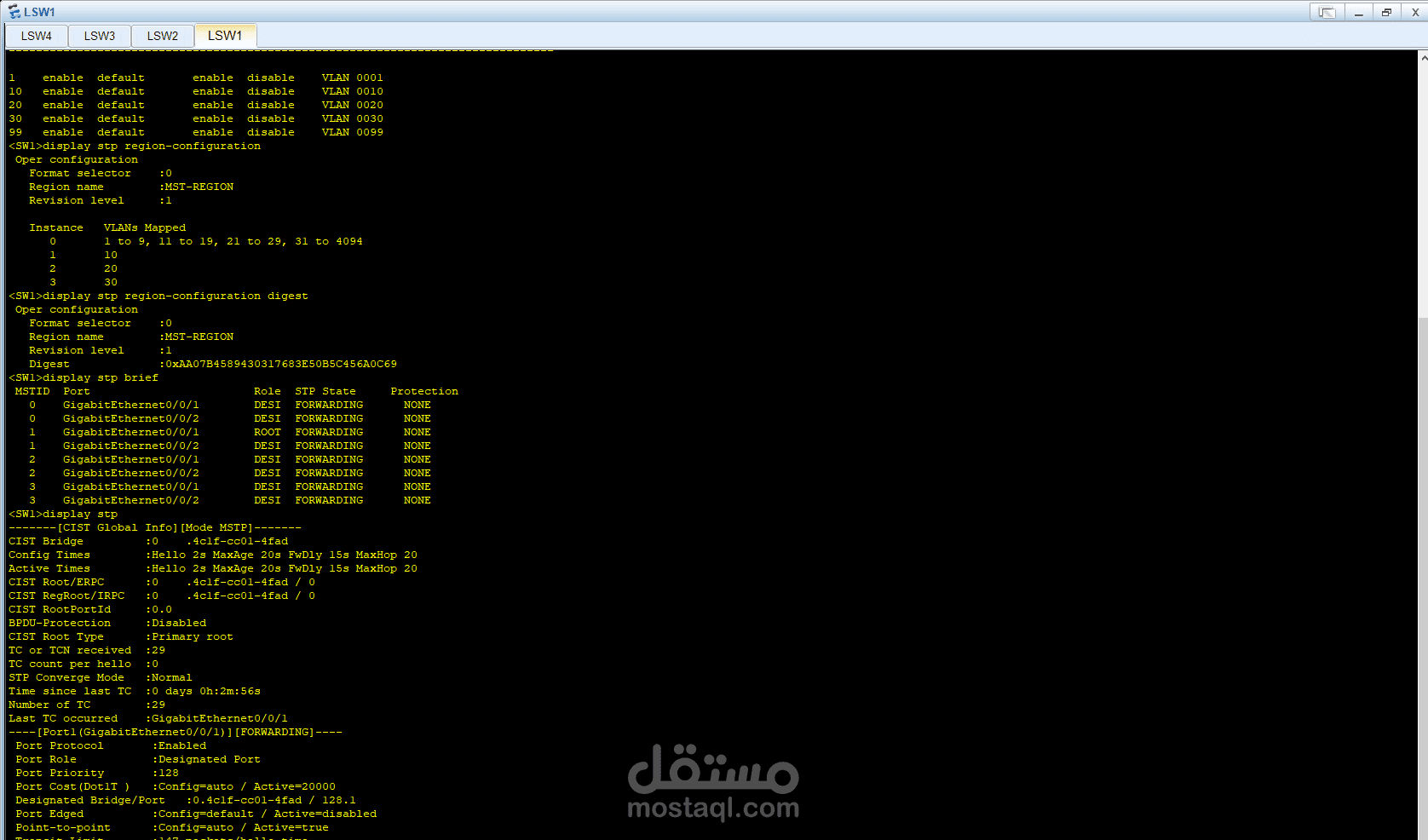The width and height of the screenshot is (1428, 840).
Task: Minimize the LSW1 terminal window
Action: click(1359, 12)
